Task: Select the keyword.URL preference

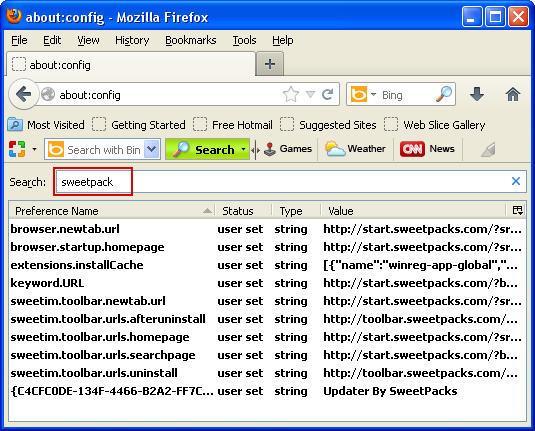Action: 267,283
